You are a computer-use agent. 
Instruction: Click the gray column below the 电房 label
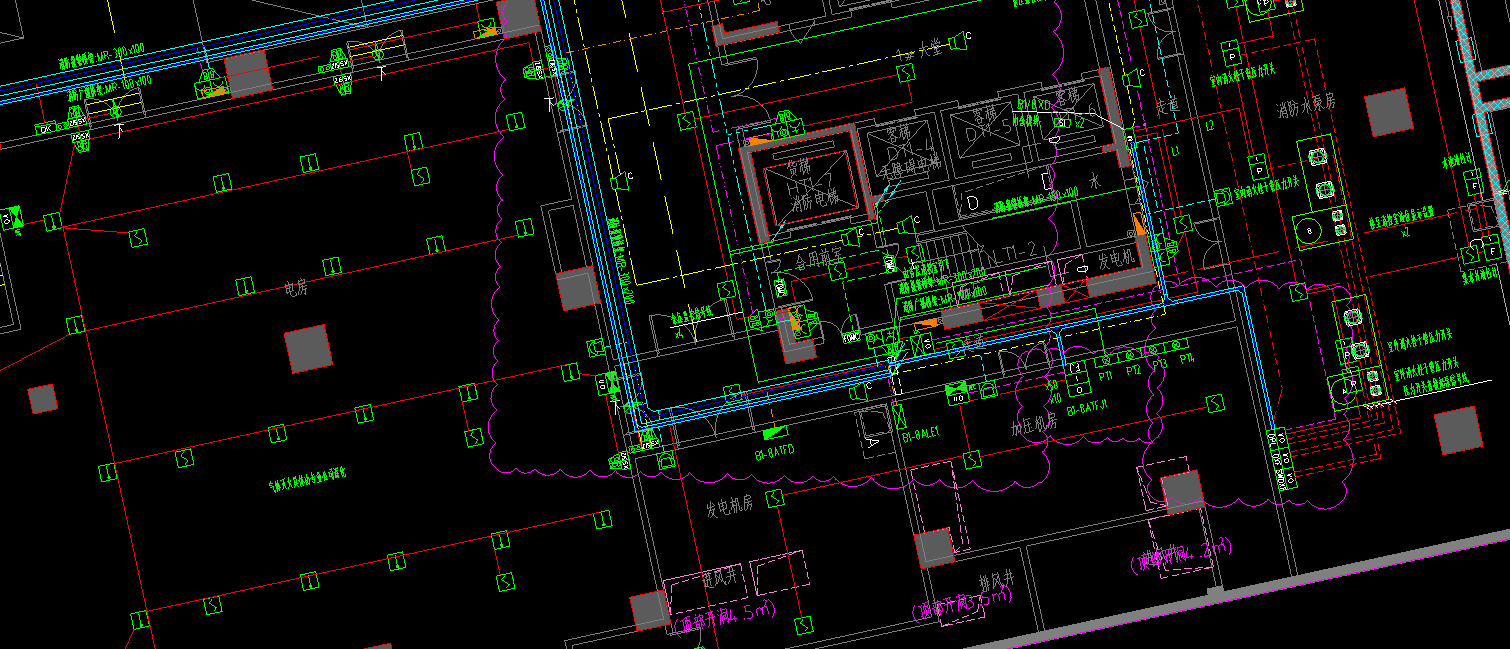click(x=308, y=349)
